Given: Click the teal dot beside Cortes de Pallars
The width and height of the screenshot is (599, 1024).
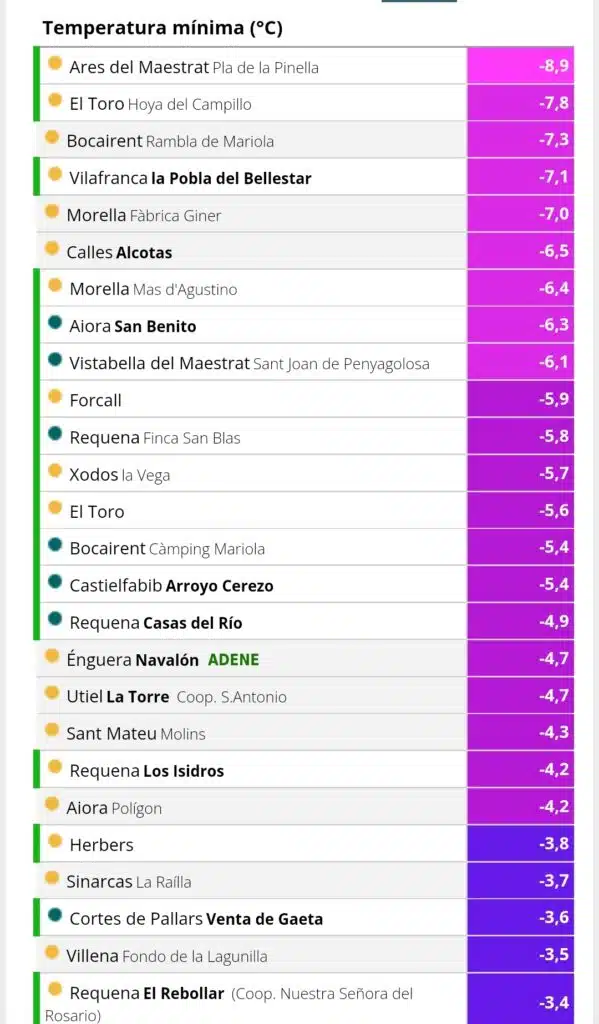Looking at the screenshot, I should click(56, 914).
